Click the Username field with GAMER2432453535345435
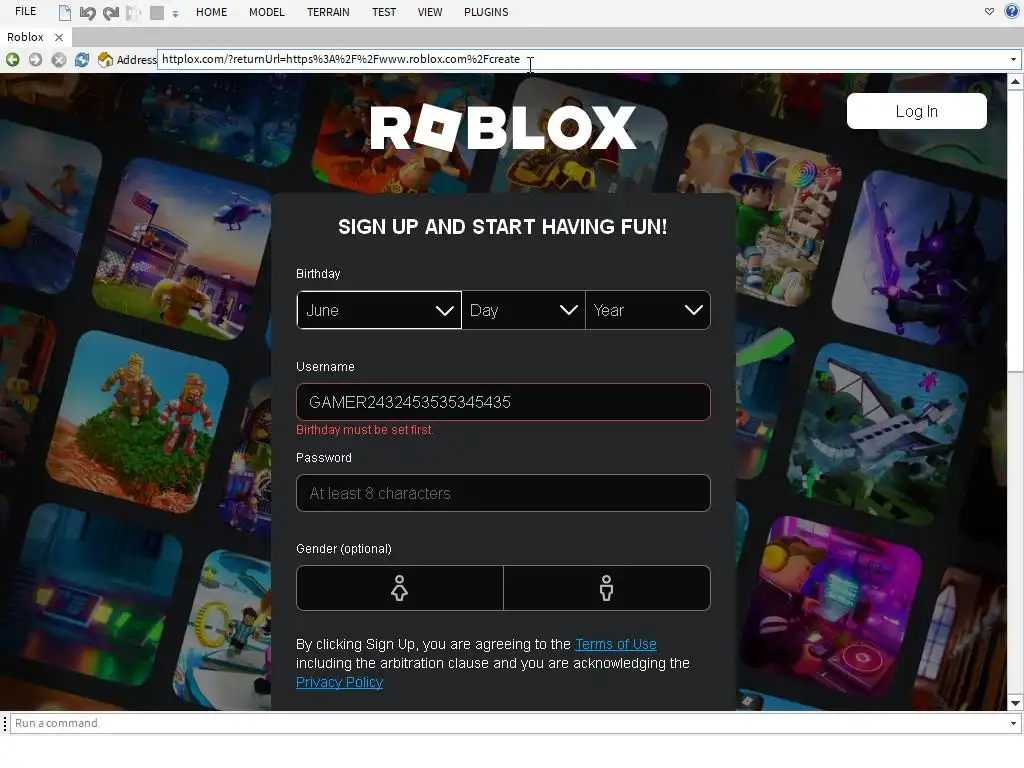1024x768 pixels. click(503, 402)
